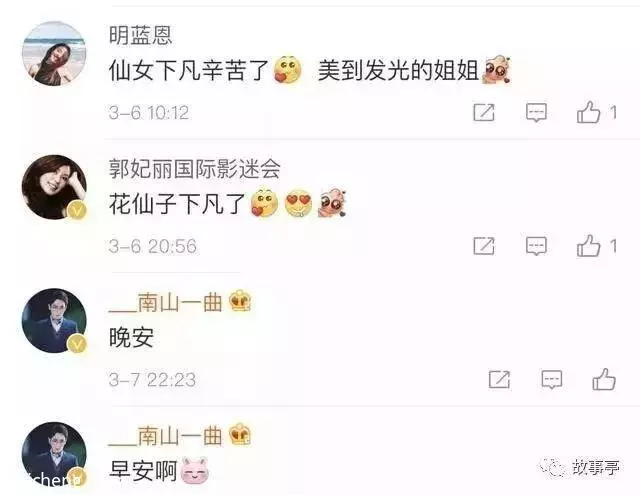Open 郭妃丽国际影迷会 avatar picture

coord(54,187)
